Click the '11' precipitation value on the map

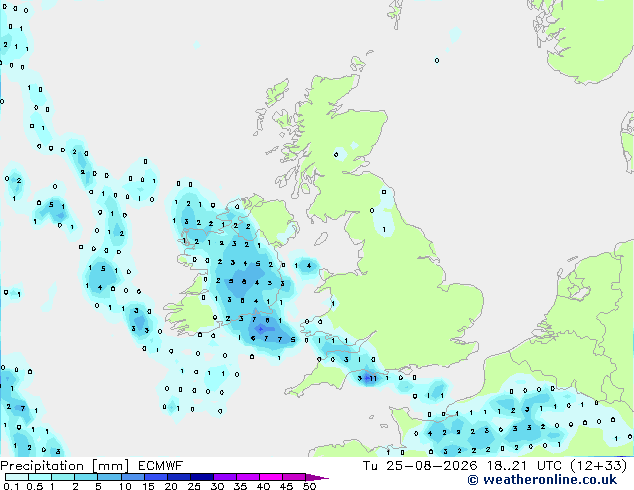tap(373, 378)
